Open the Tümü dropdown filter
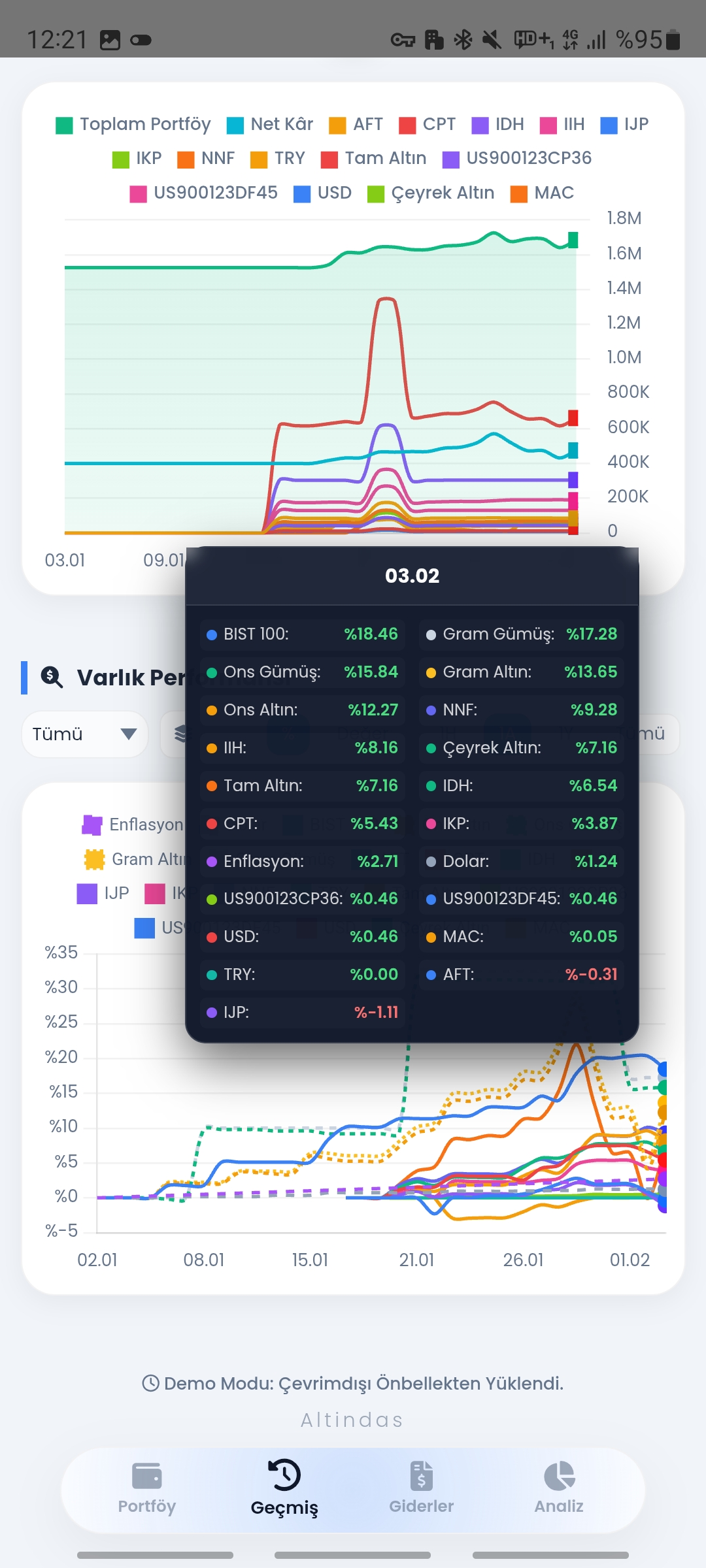The image size is (706, 1568). point(85,734)
